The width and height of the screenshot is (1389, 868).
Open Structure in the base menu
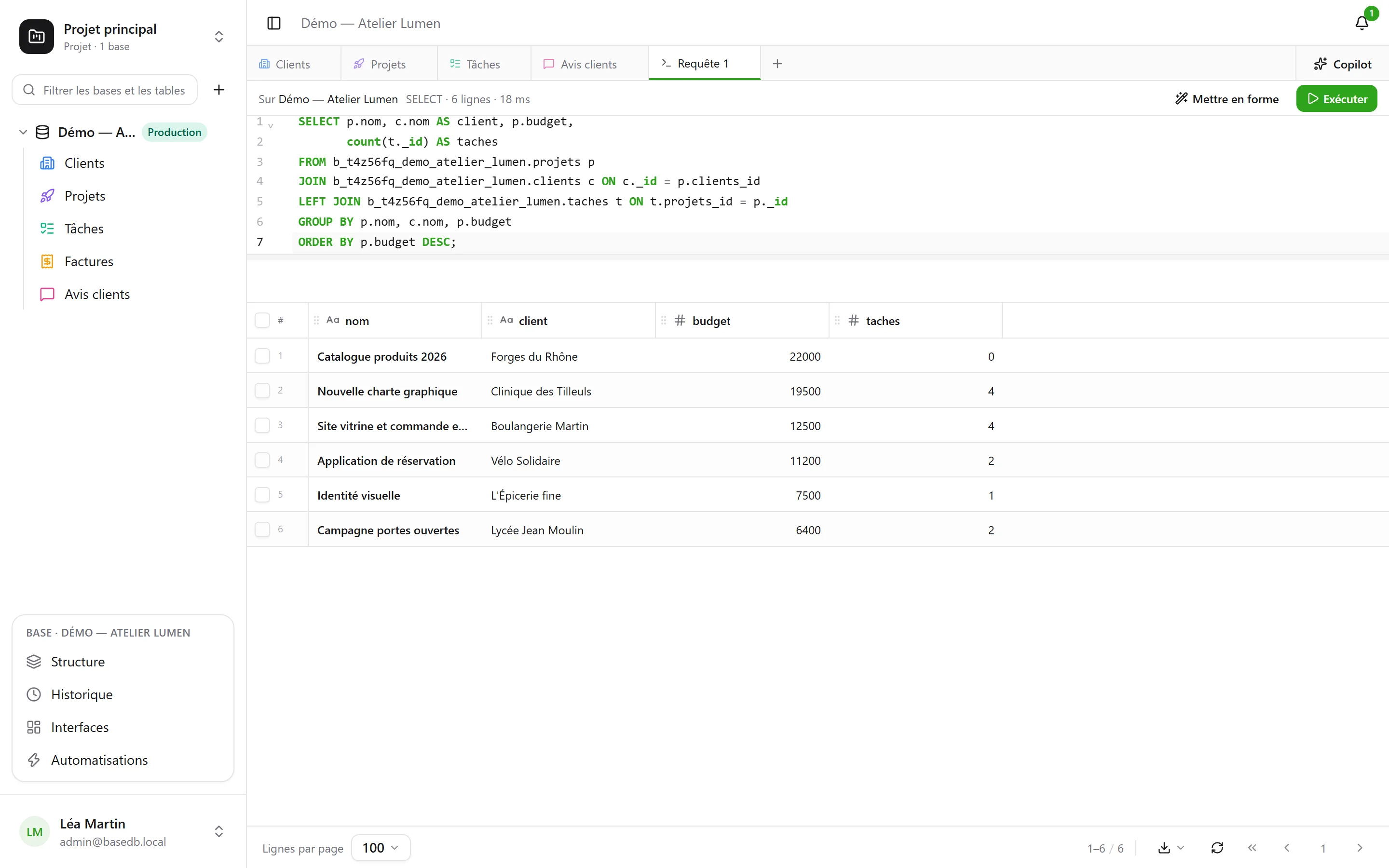123,661
